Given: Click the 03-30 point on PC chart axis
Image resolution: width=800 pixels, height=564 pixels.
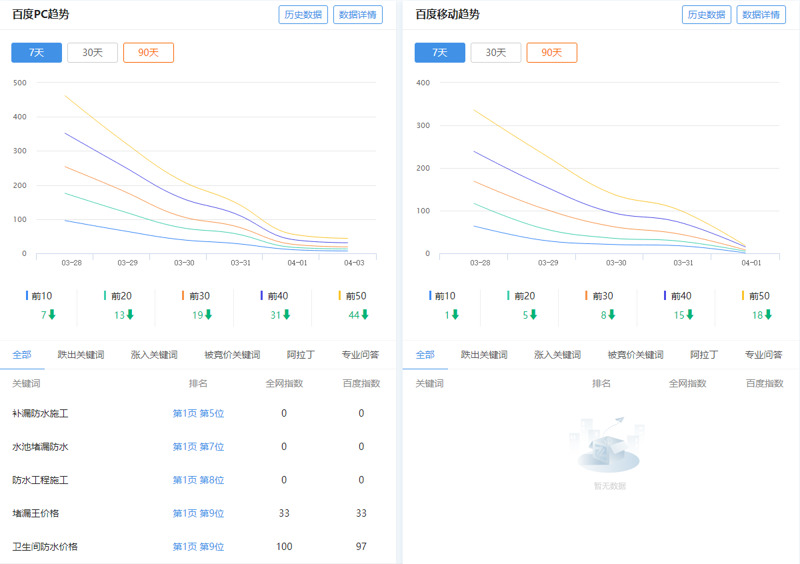Looking at the screenshot, I should pyautogui.click(x=184, y=263).
